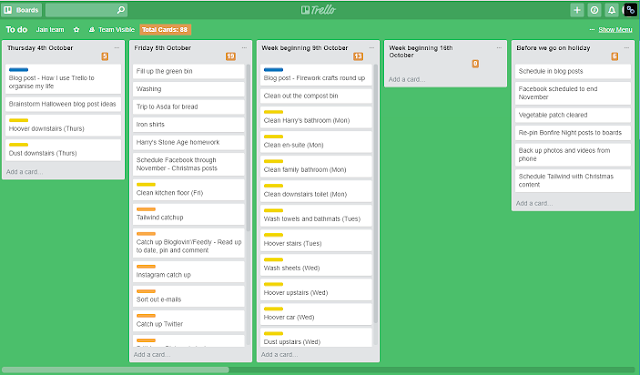The height and width of the screenshot is (375, 640).
Task: Open Thursday 4th October list menu ellipsis
Action: [117, 48]
